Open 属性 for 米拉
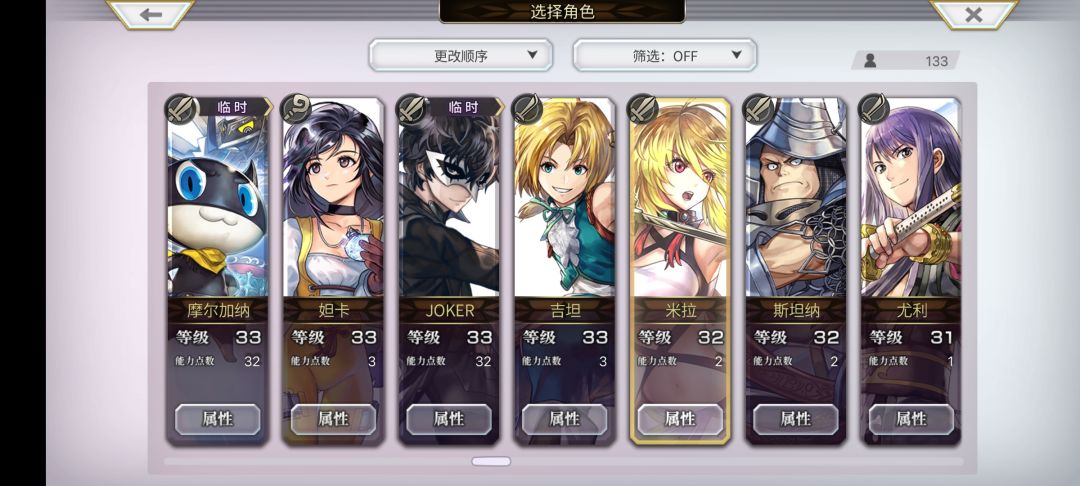Viewport: 1080px width, 486px height. pyautogui.click(x=681, y=419)
